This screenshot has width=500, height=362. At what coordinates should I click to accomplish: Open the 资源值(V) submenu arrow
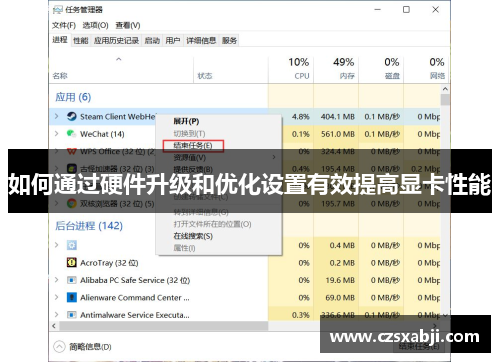click(274, 157)
